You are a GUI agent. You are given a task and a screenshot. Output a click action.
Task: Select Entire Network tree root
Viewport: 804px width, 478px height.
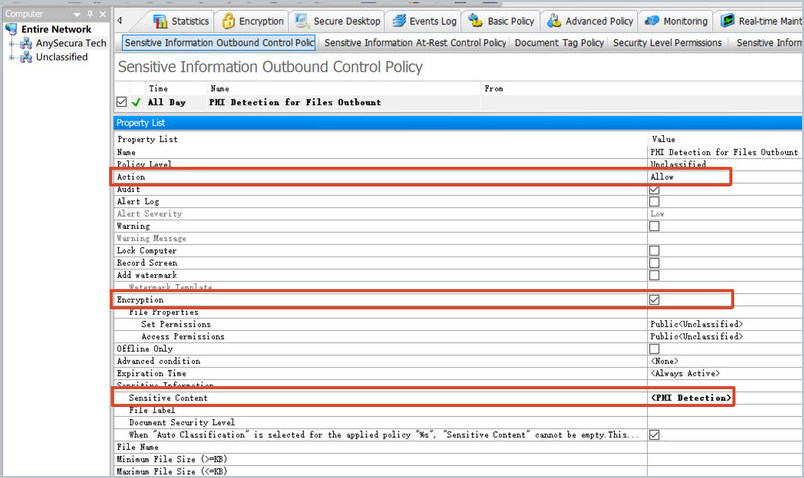(x=56, y=29)
